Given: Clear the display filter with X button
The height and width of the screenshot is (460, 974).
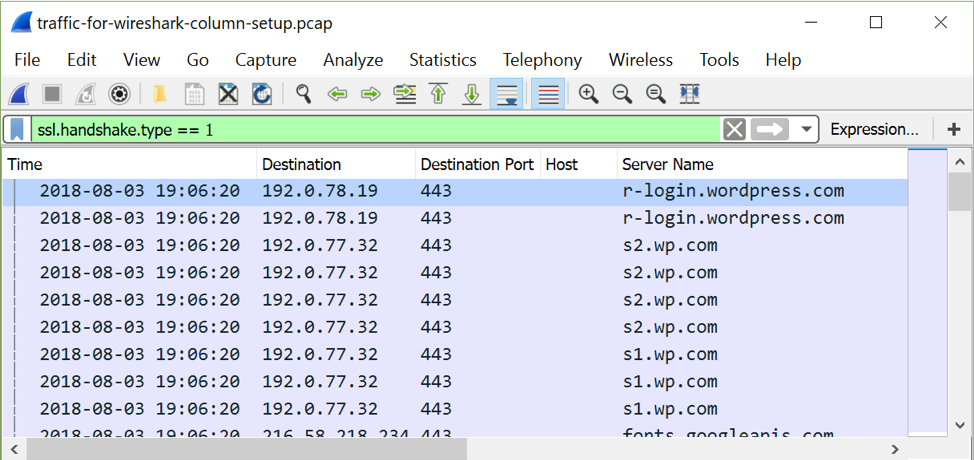Looking at the screenshot, I should click(734, 129).
